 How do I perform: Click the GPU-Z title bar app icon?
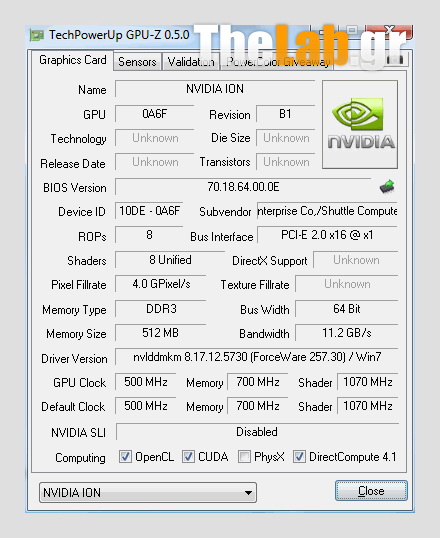37,35
